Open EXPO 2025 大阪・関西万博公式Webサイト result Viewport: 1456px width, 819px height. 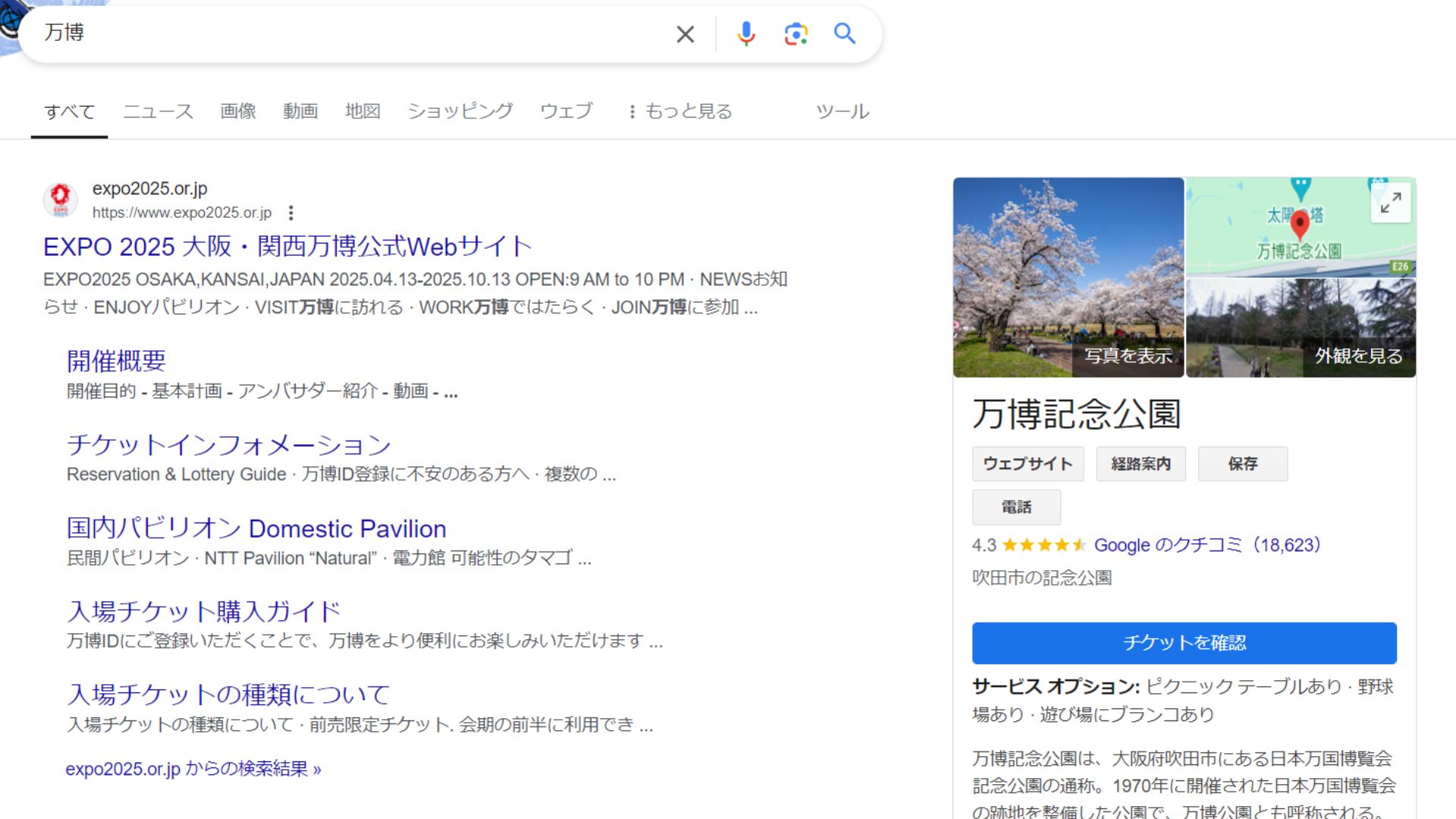click(287, 246)
